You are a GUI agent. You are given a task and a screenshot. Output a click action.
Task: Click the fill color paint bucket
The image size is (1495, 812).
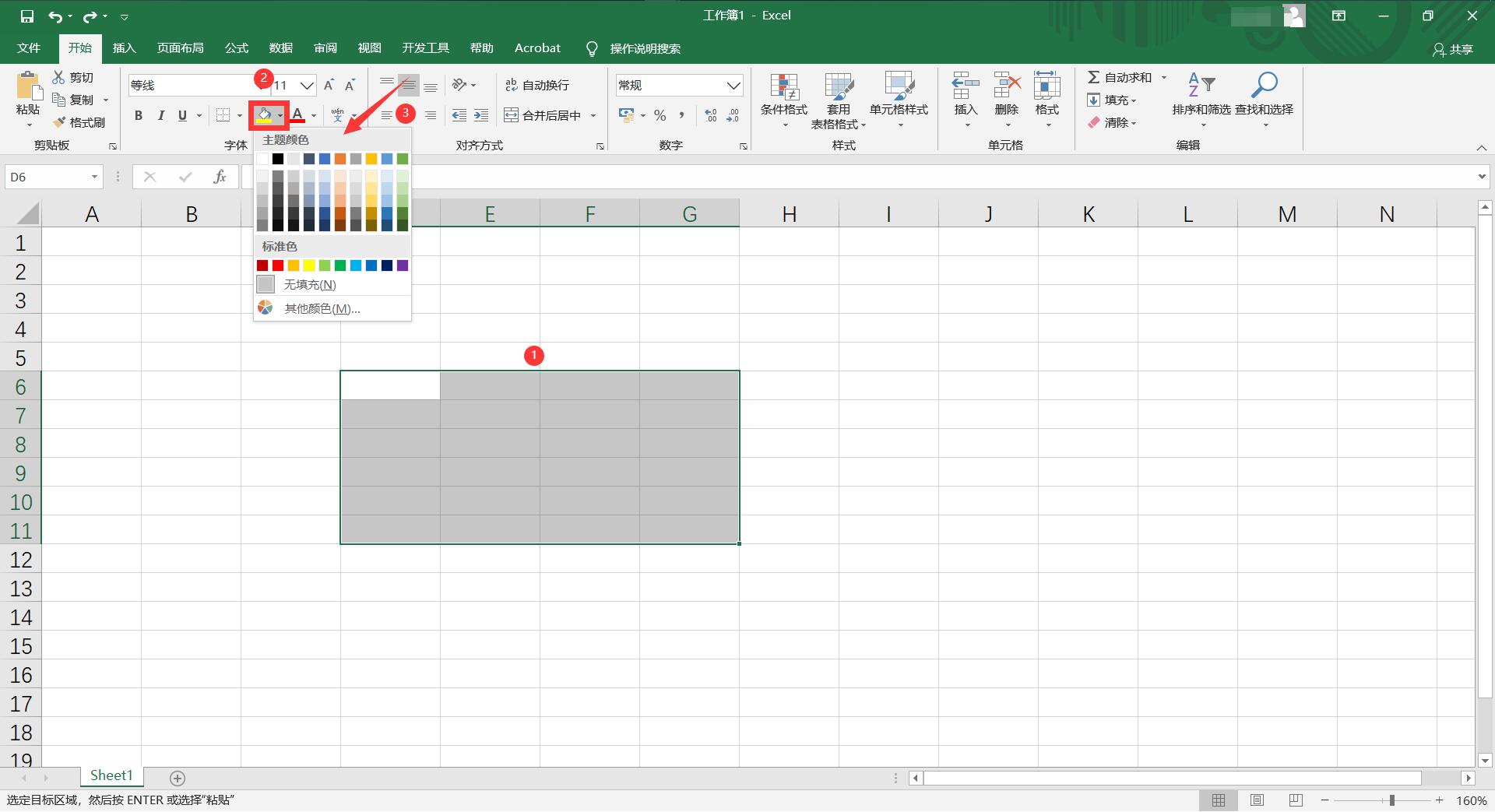click(x=265, y=115)
